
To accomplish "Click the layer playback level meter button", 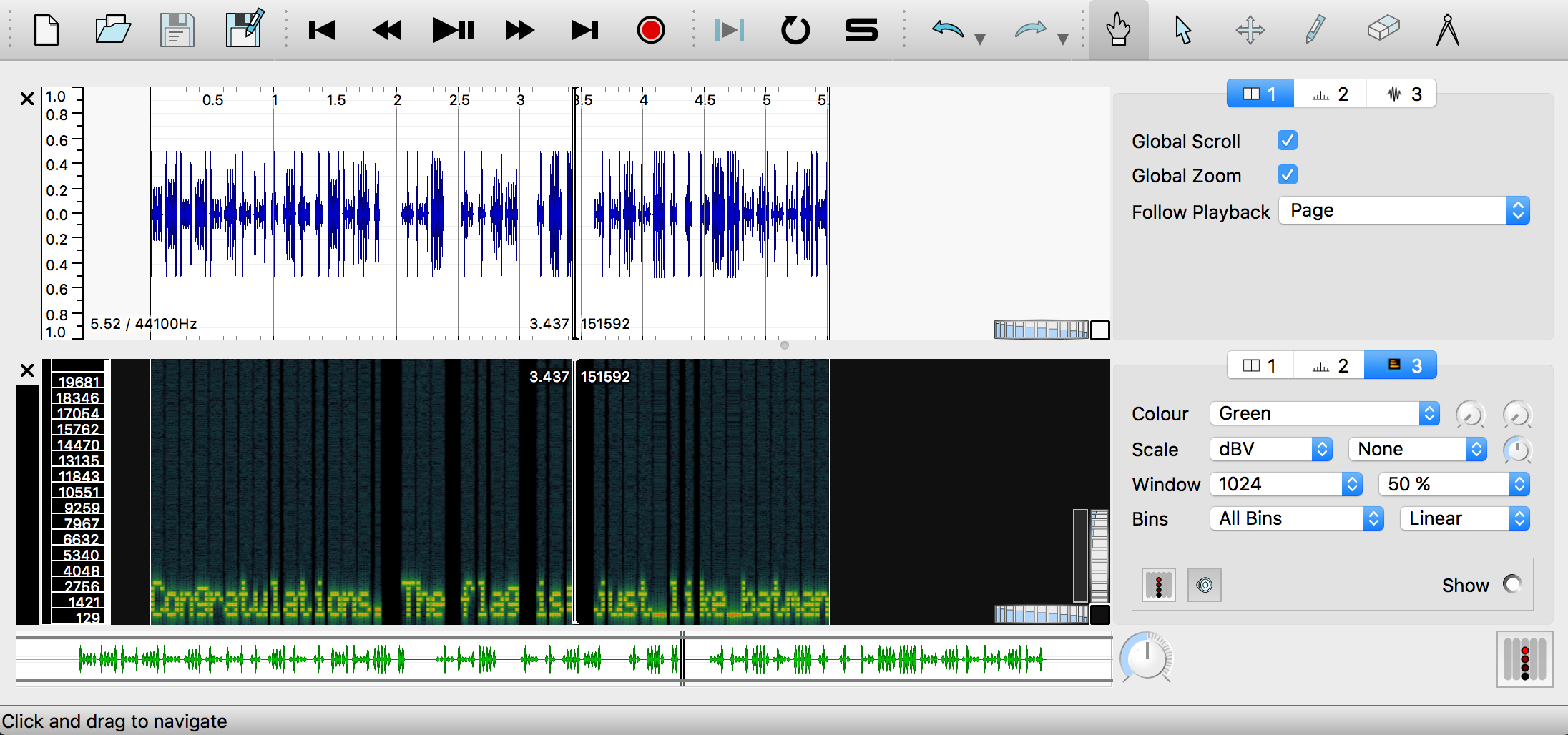I will point(1159,586).
